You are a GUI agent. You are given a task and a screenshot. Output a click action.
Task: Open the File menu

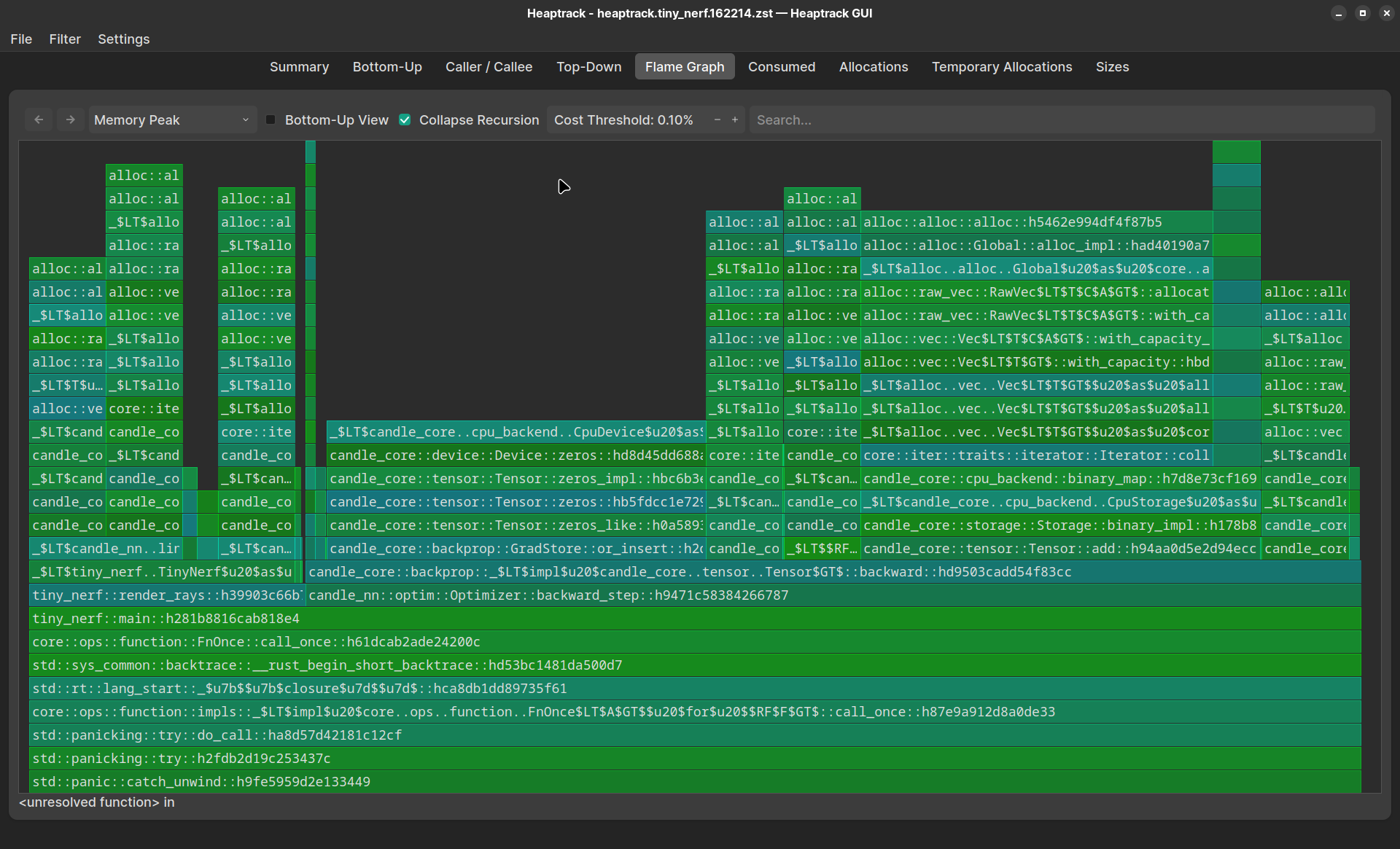coord(21,39)
